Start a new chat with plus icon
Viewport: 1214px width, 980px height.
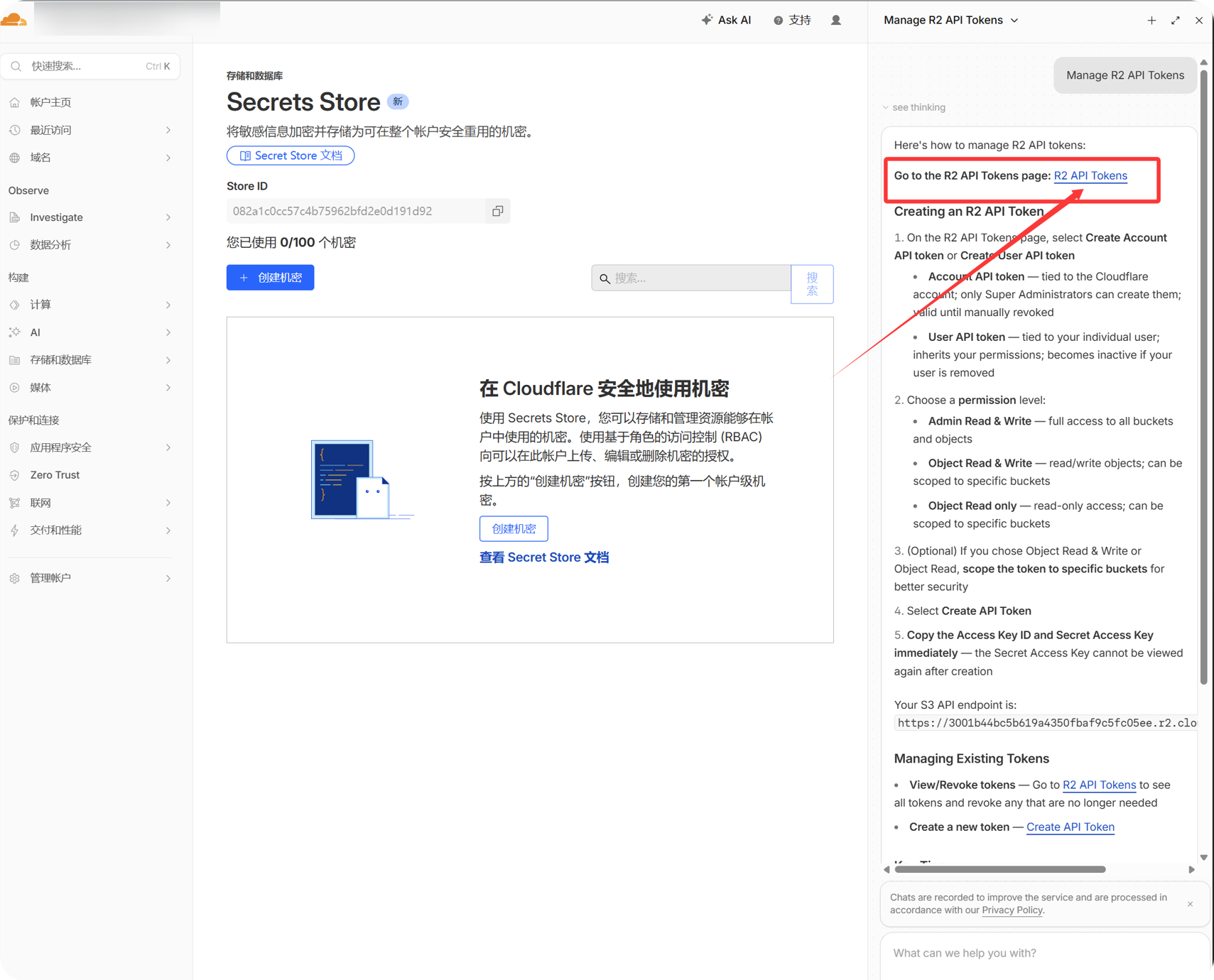click(x=1151, y=21)
